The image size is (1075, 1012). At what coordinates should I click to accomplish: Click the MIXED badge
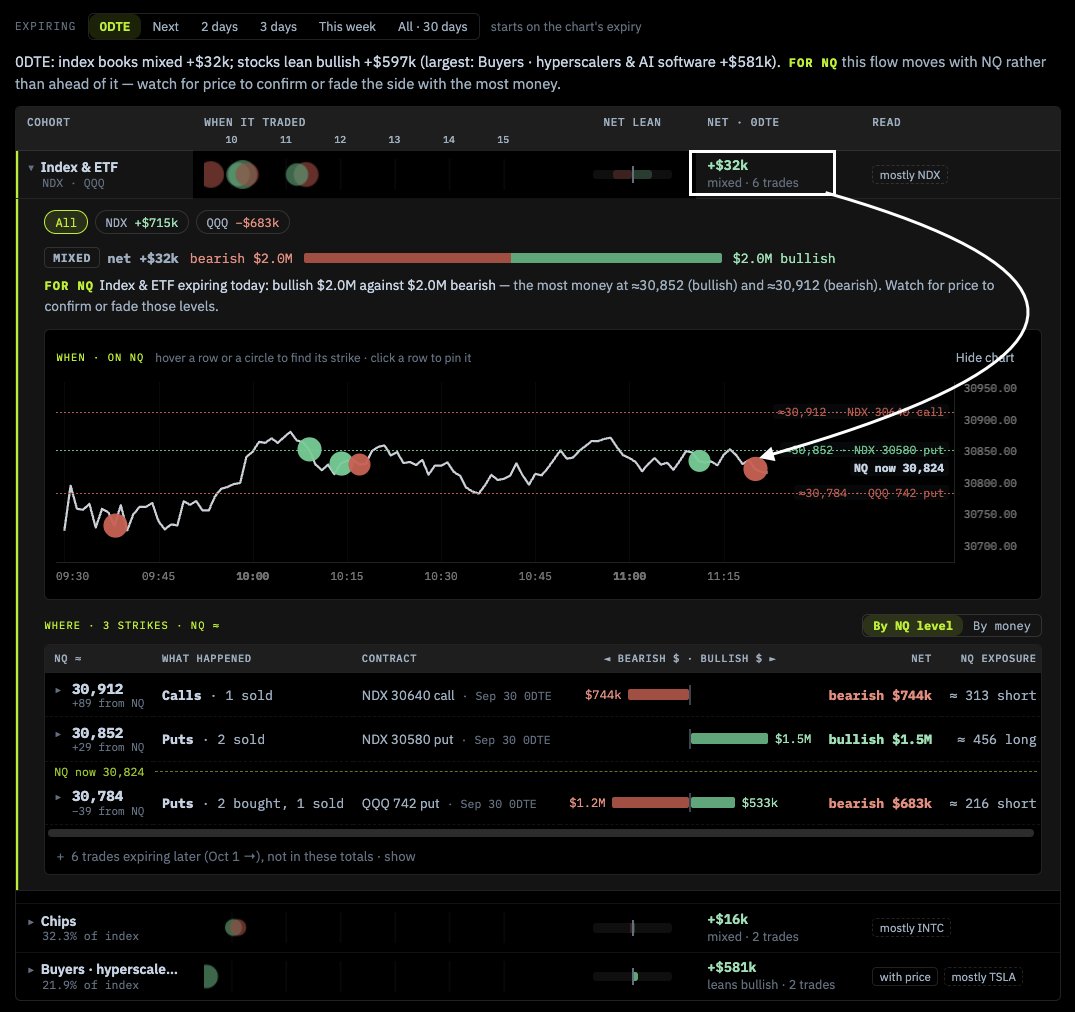click(71, 258)
